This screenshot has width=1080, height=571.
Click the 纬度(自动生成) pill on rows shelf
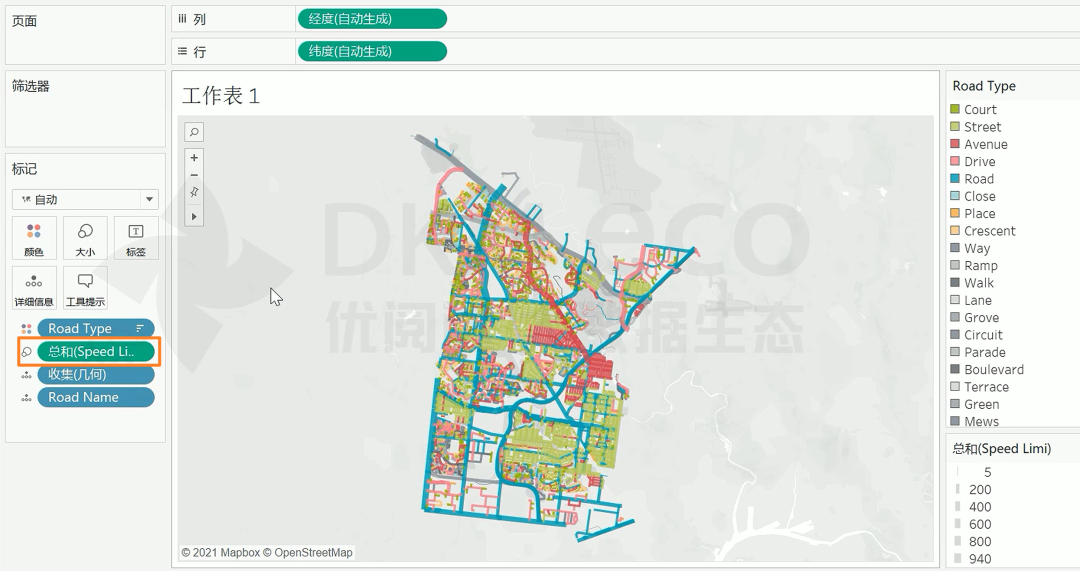pos(371,51)
